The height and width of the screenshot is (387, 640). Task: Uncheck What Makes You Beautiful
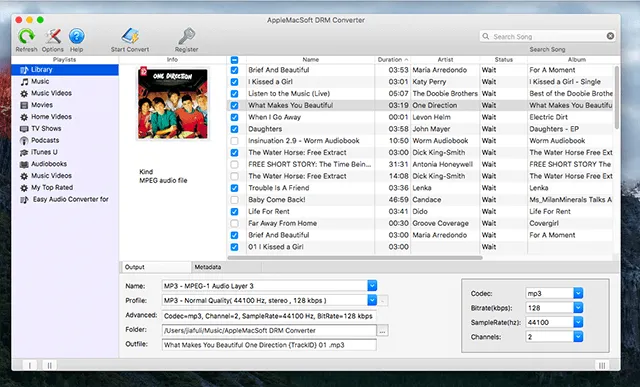[x=234, y=105]
